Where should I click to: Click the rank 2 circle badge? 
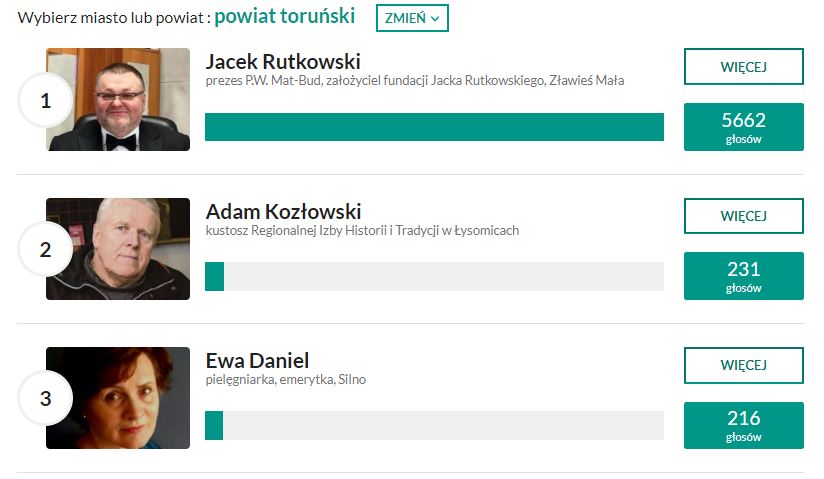(x=46, y=249)
